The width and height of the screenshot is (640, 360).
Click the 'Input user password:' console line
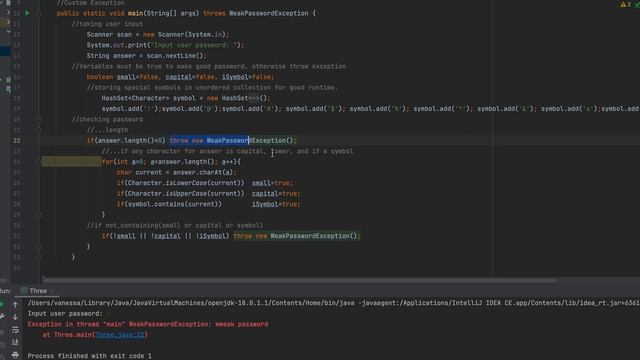tap(65, 313)
